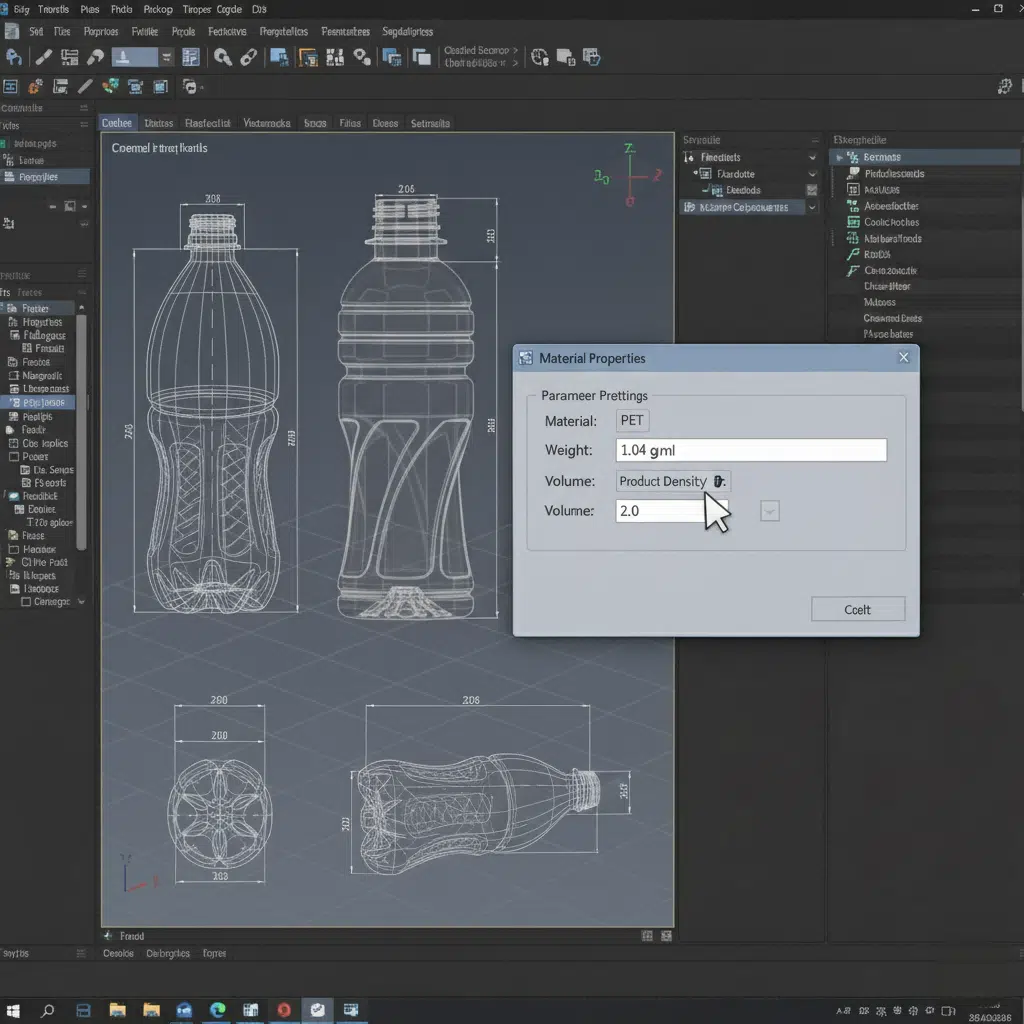Open Microsoft Edge from the taskbar
The image size is (1024, 1024).
point(217,1009)
